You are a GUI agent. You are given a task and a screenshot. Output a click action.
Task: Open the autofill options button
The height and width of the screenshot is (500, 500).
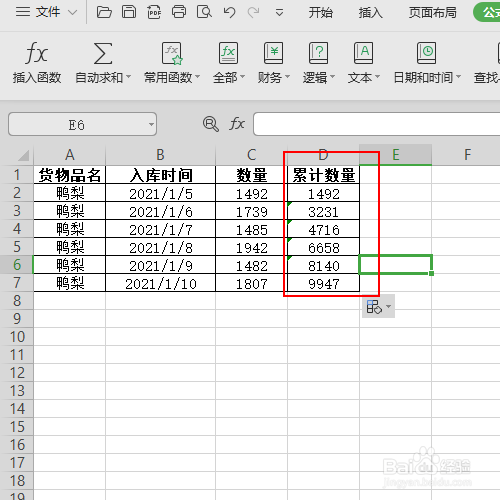378,306
